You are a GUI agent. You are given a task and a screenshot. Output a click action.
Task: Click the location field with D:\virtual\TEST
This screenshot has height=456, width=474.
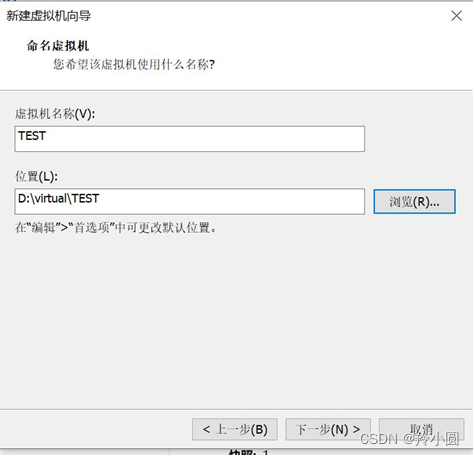pos(189,201)
